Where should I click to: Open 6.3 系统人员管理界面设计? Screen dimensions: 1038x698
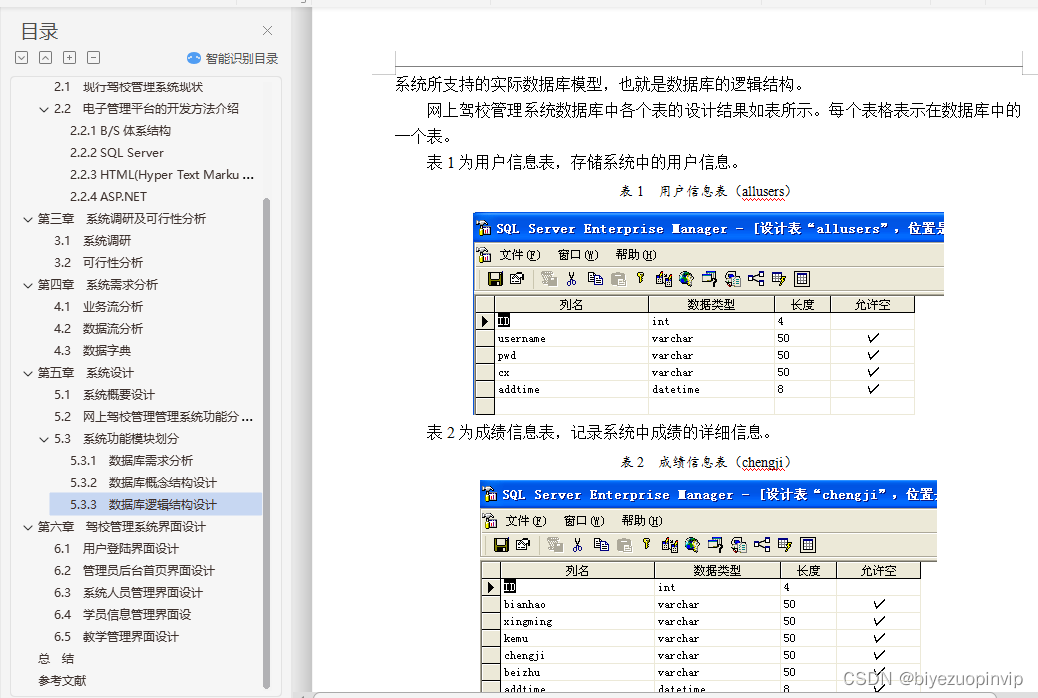(128, 593)
